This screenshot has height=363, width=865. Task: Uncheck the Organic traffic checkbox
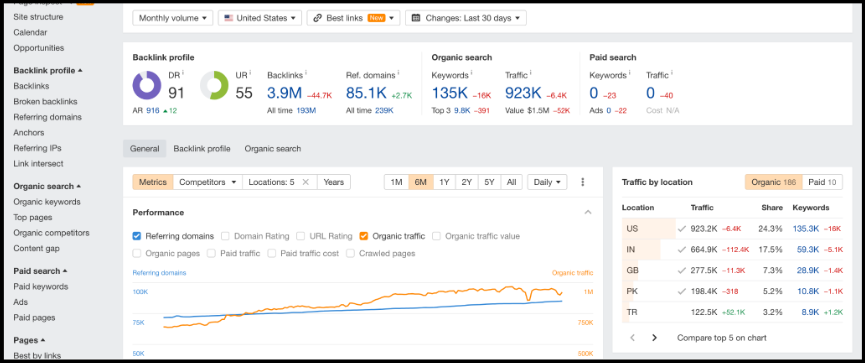pos(364,236)
